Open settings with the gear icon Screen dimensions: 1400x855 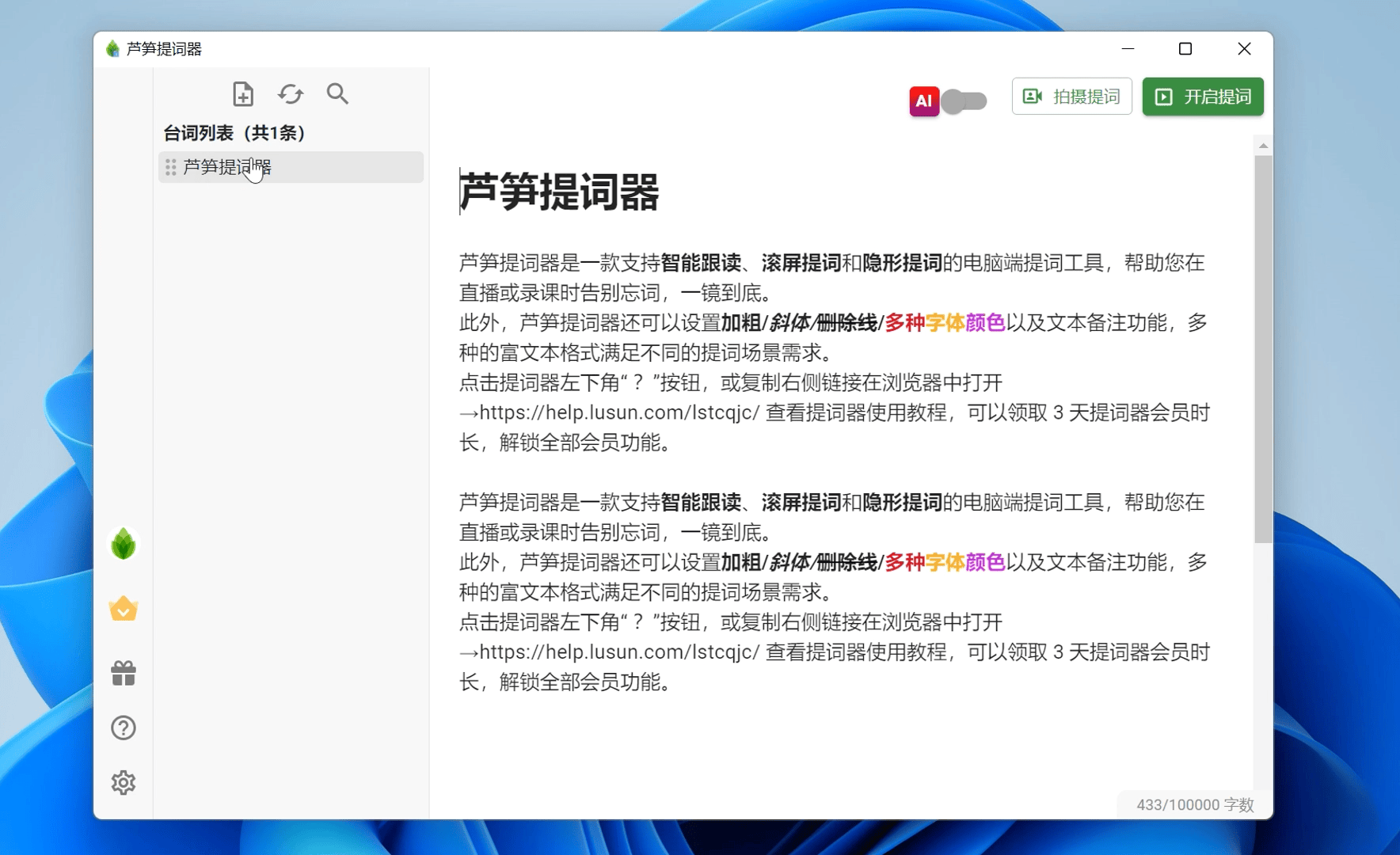[123, 782]
